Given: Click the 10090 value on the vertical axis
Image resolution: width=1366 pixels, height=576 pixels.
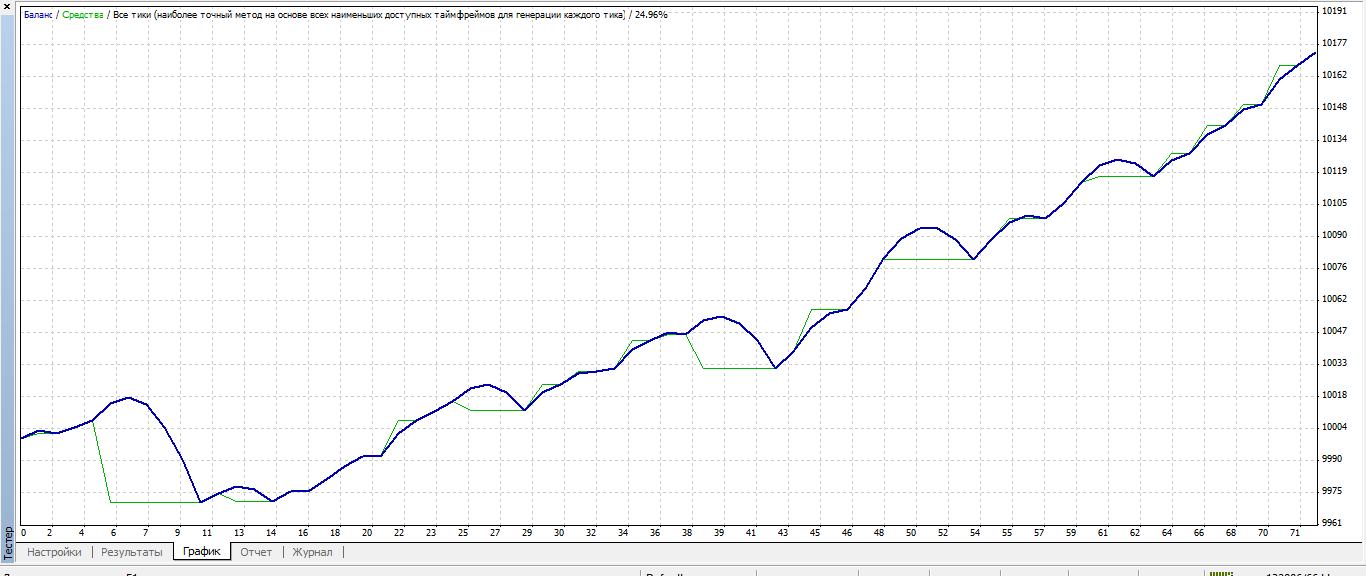Looking at the screenshot, I should pyautogui.click(x=1335, y=235).
